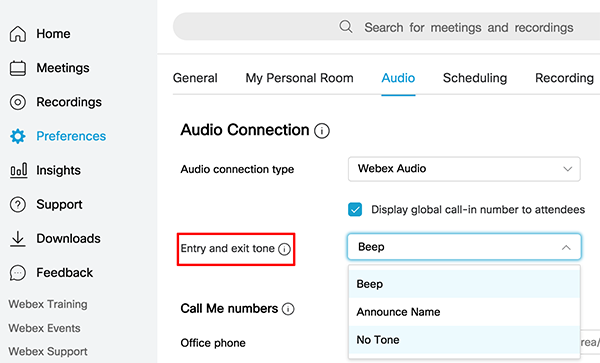
Task: Click the Support question mark icon
Action: 18,205
